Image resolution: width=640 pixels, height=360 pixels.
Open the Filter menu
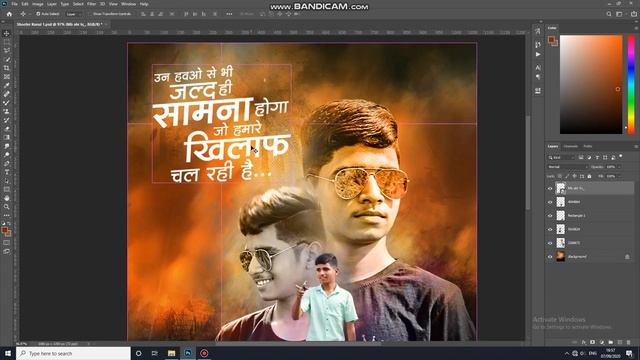(91, 4)
